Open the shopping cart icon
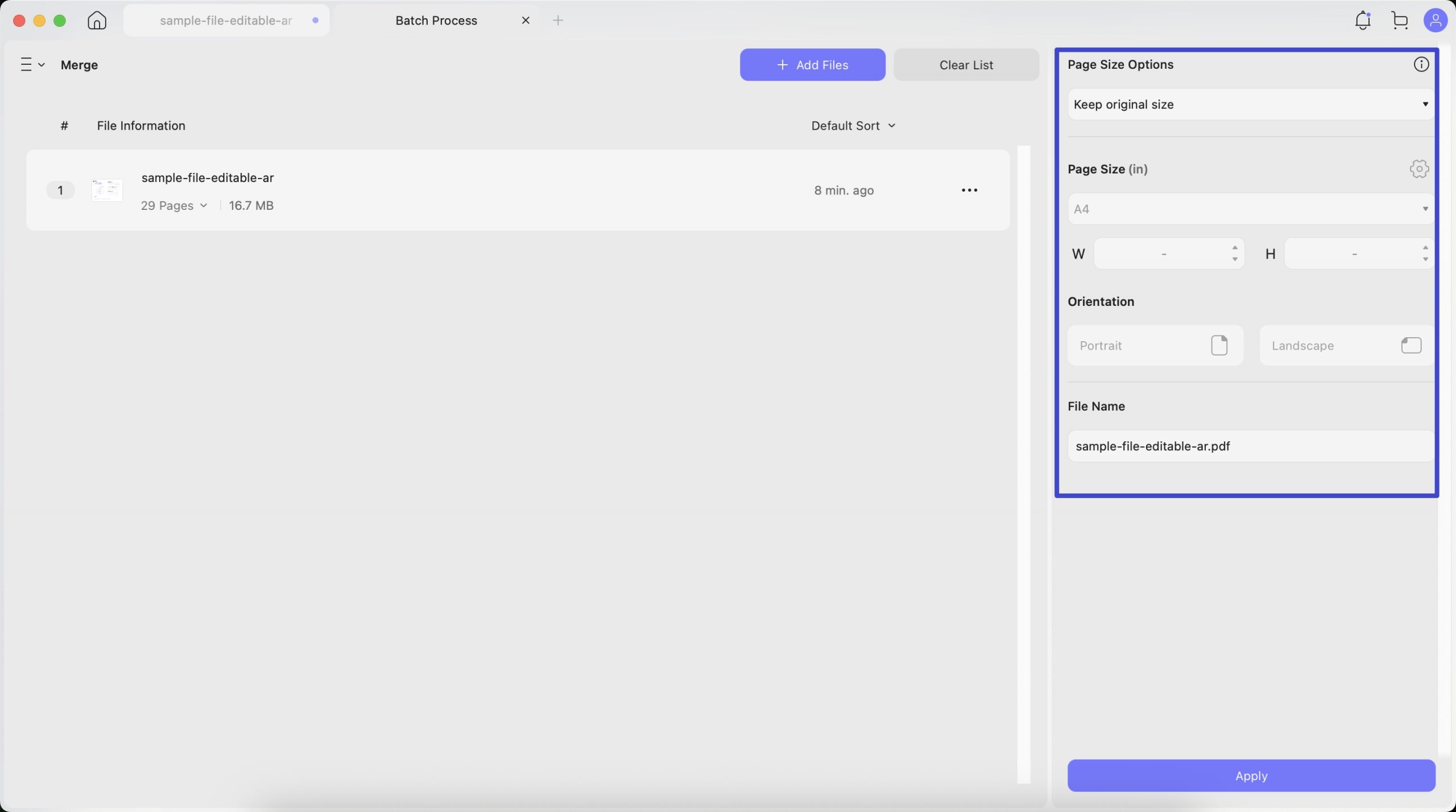Screen dimensions: 1456x812 pos(1400,20)
